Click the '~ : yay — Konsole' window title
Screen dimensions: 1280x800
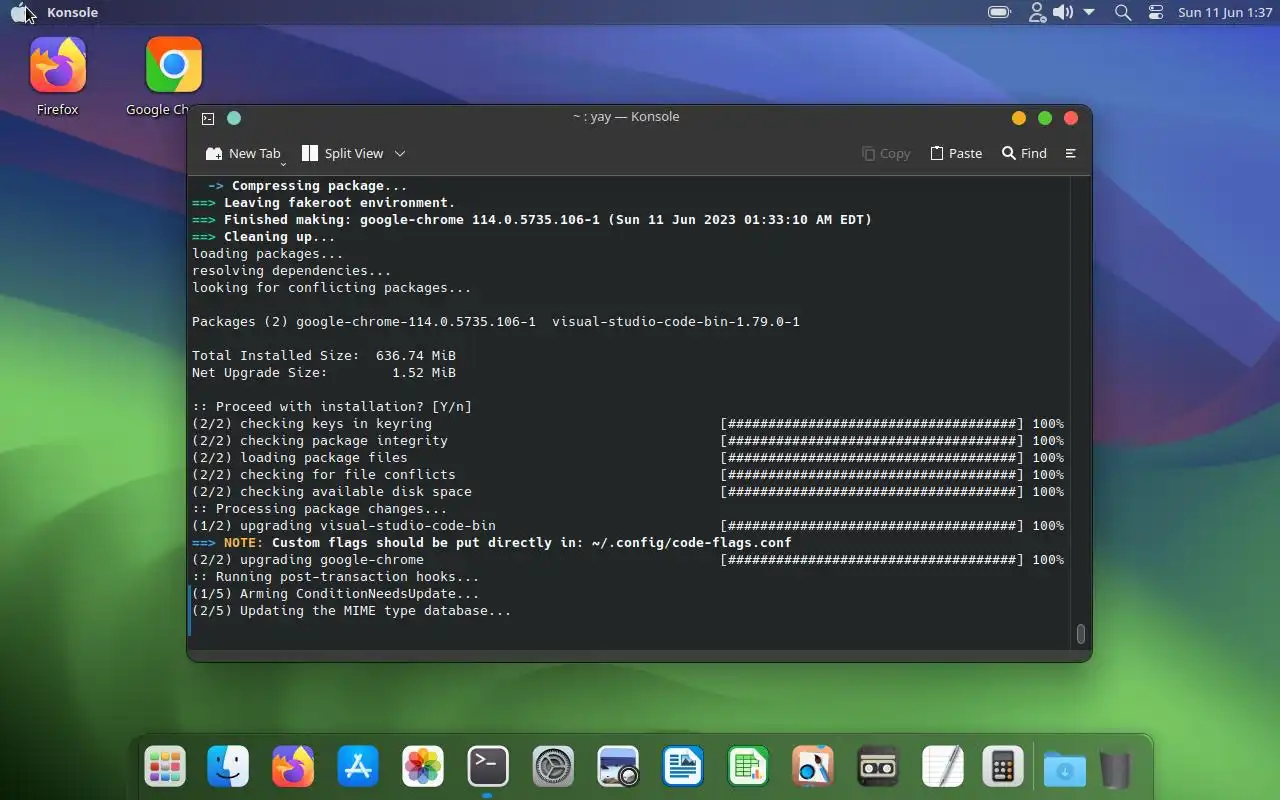626,117
